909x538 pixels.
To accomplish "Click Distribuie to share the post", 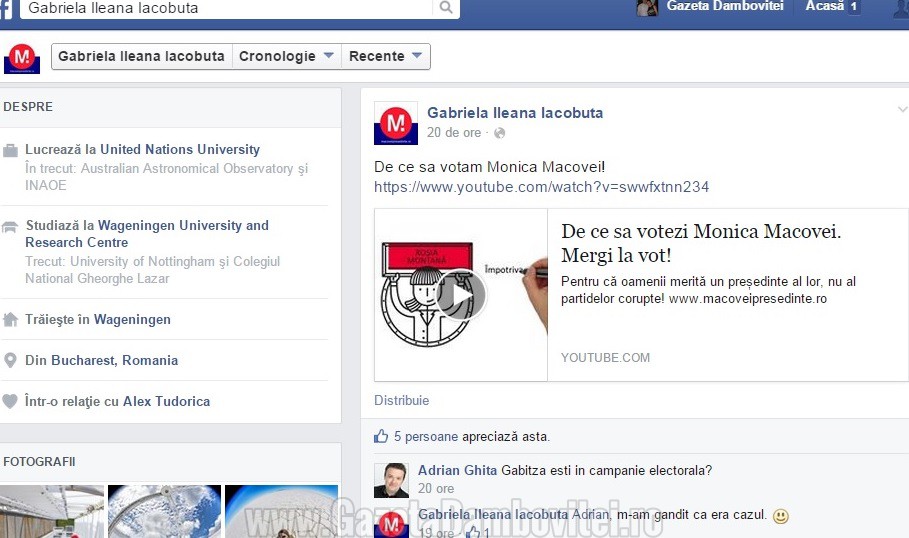I will click(402, 401).
